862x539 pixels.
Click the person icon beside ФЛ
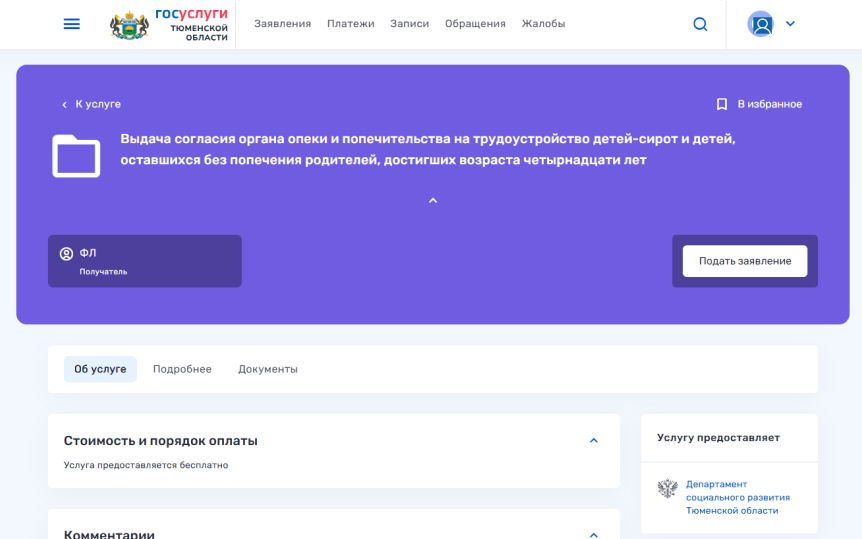[x=67, y=254]
